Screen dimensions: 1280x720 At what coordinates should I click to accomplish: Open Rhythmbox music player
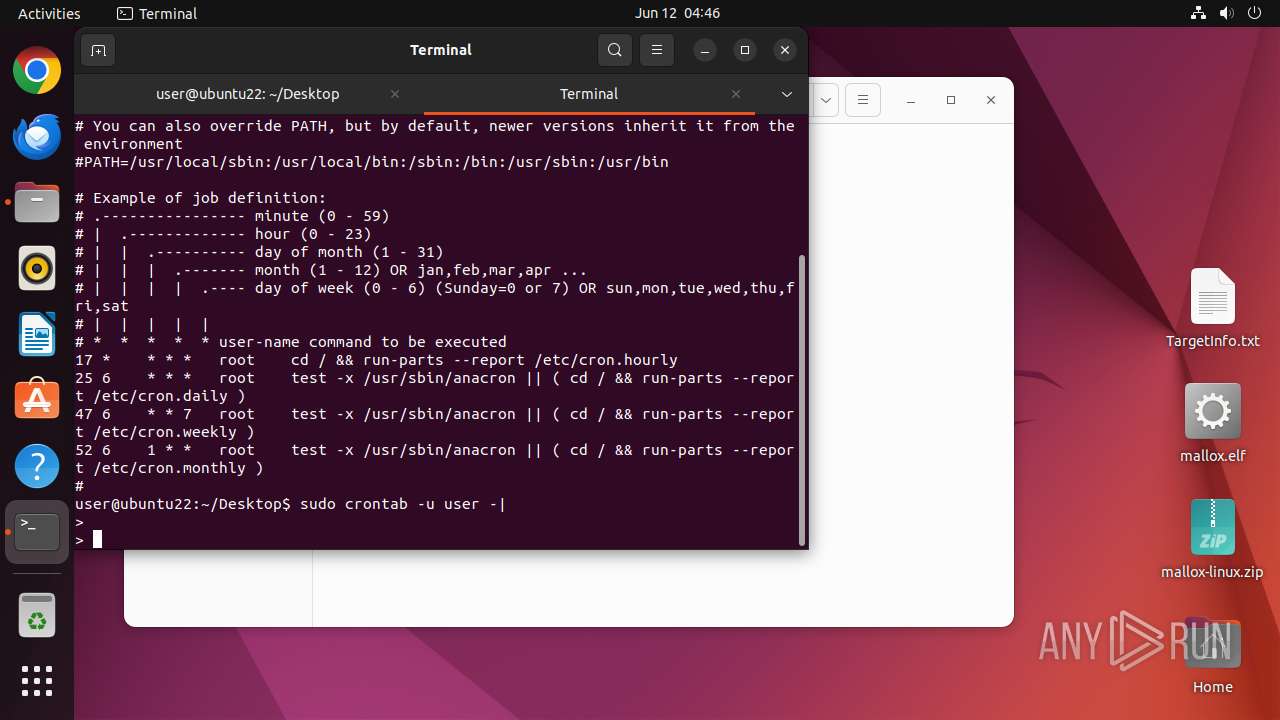point(37,269)
